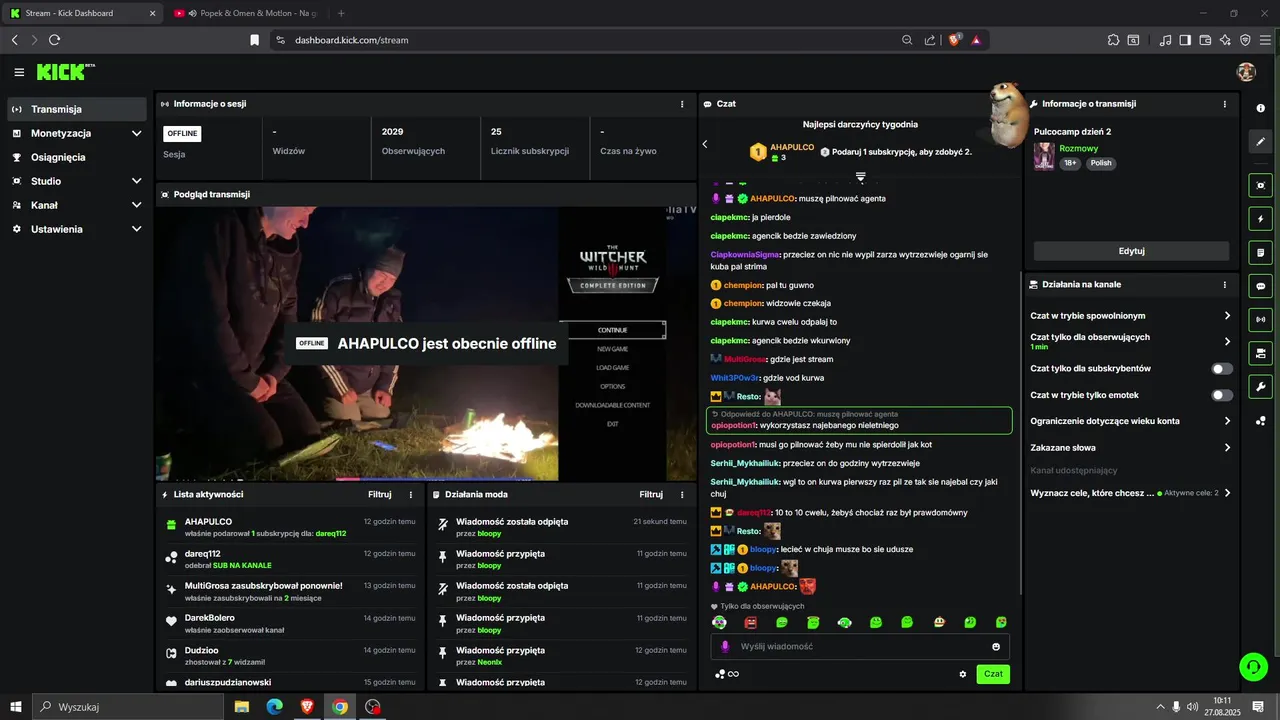Switch to the Stream - Kick Dashboard tab
The image size is (1280, 720).
80,13
